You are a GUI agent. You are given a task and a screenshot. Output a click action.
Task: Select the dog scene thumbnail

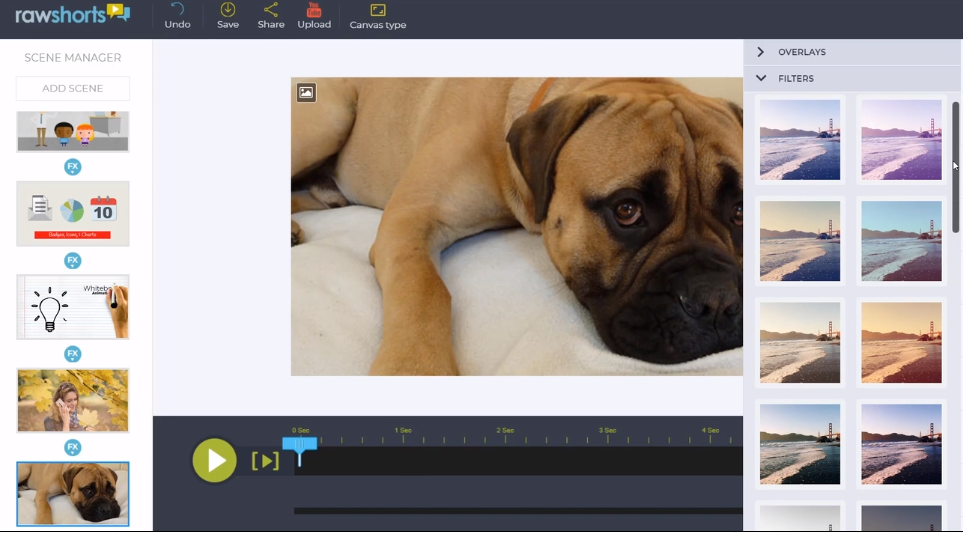coord(72,494)
